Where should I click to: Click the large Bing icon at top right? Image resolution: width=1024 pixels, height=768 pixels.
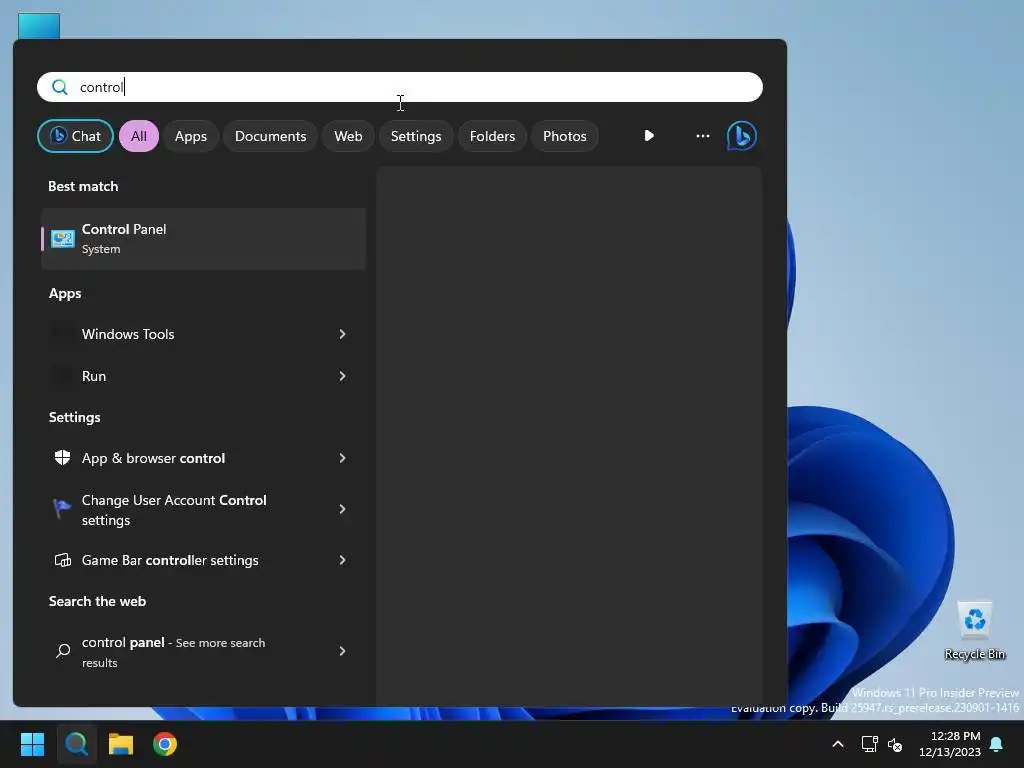coord(742,136)
